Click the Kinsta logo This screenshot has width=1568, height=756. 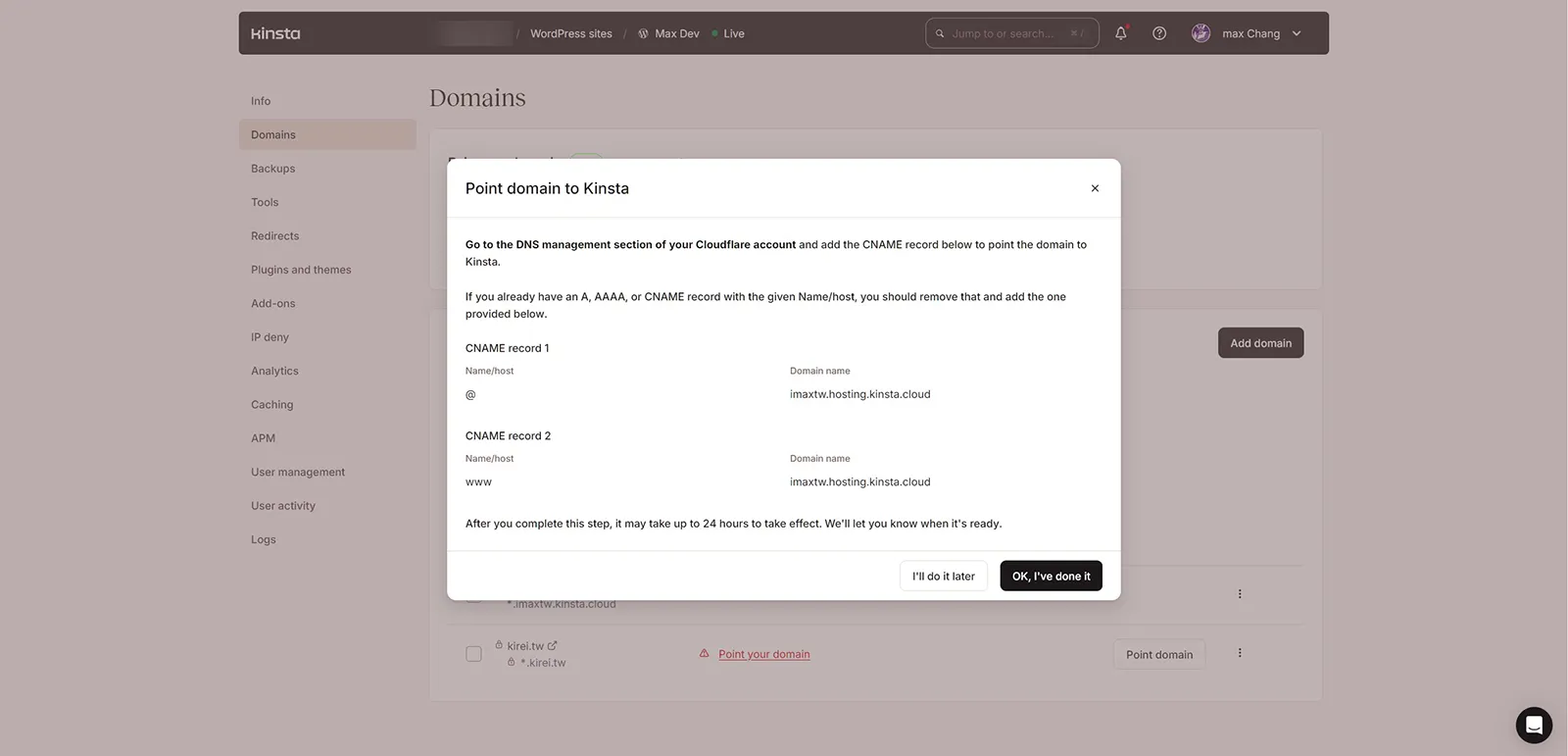(275, 33)
